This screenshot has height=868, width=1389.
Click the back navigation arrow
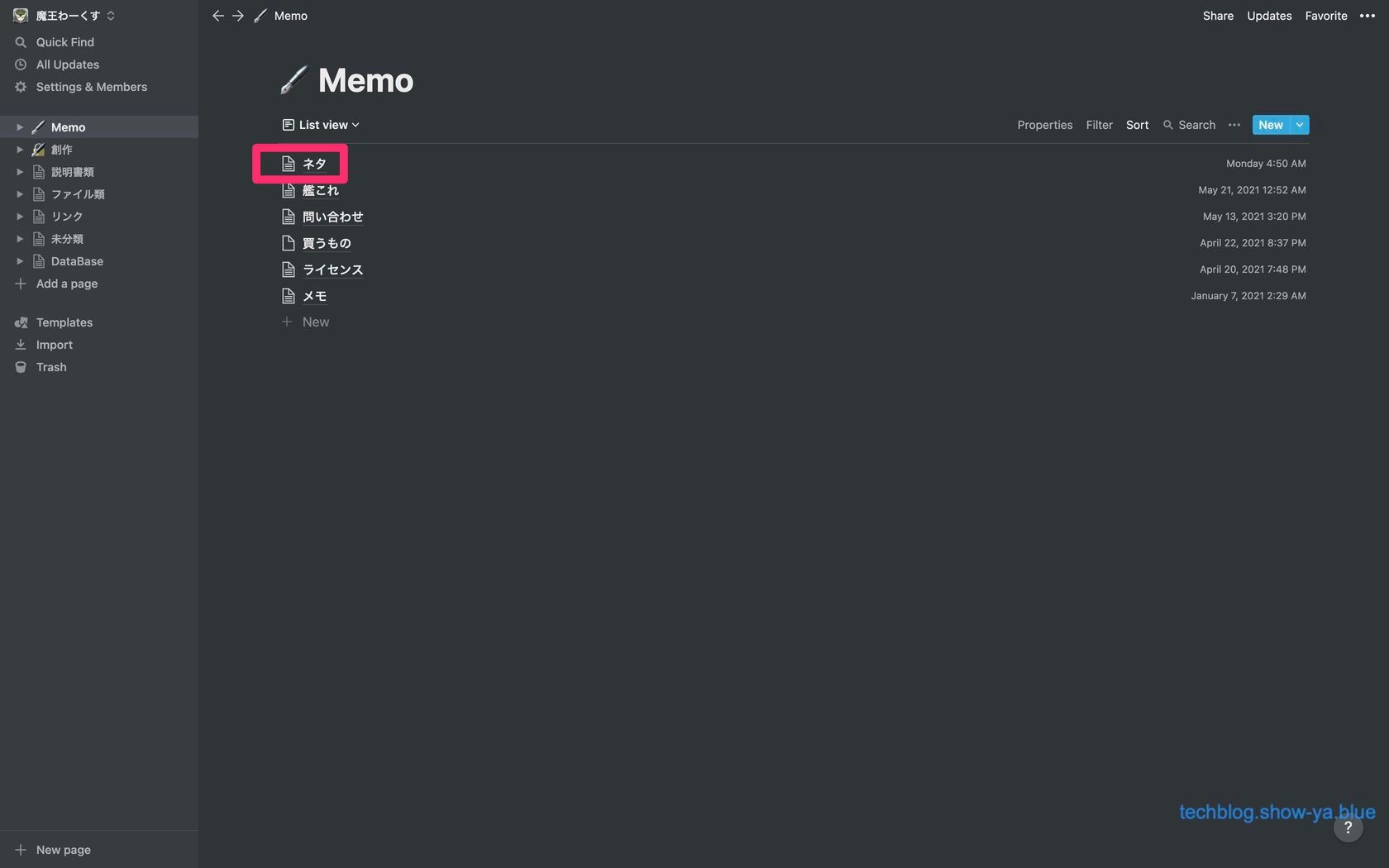click(x=217, y=16)
